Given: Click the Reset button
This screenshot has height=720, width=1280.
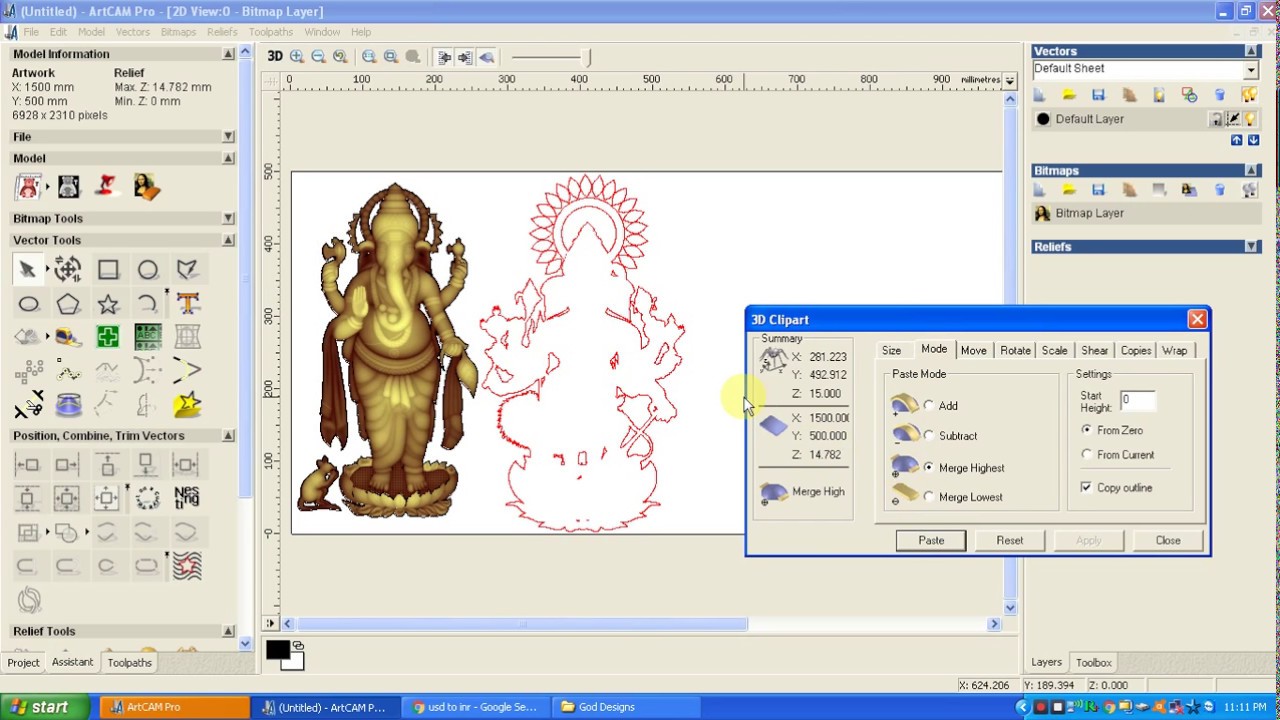Looking at the screenshot, I should [1009, 541].
